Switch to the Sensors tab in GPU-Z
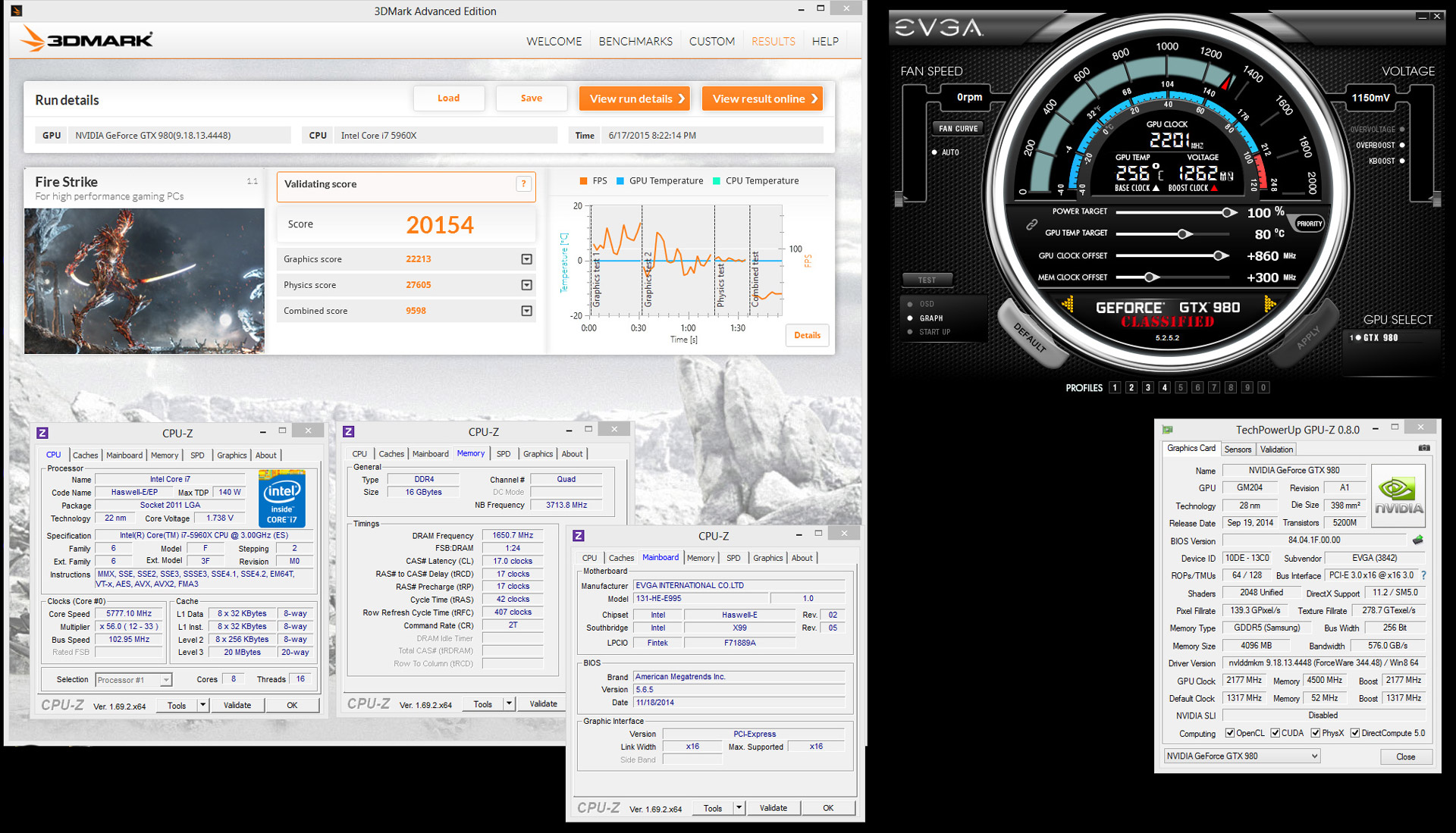This screenshot has height=833, width=1456. click(x=1238, y=449)
